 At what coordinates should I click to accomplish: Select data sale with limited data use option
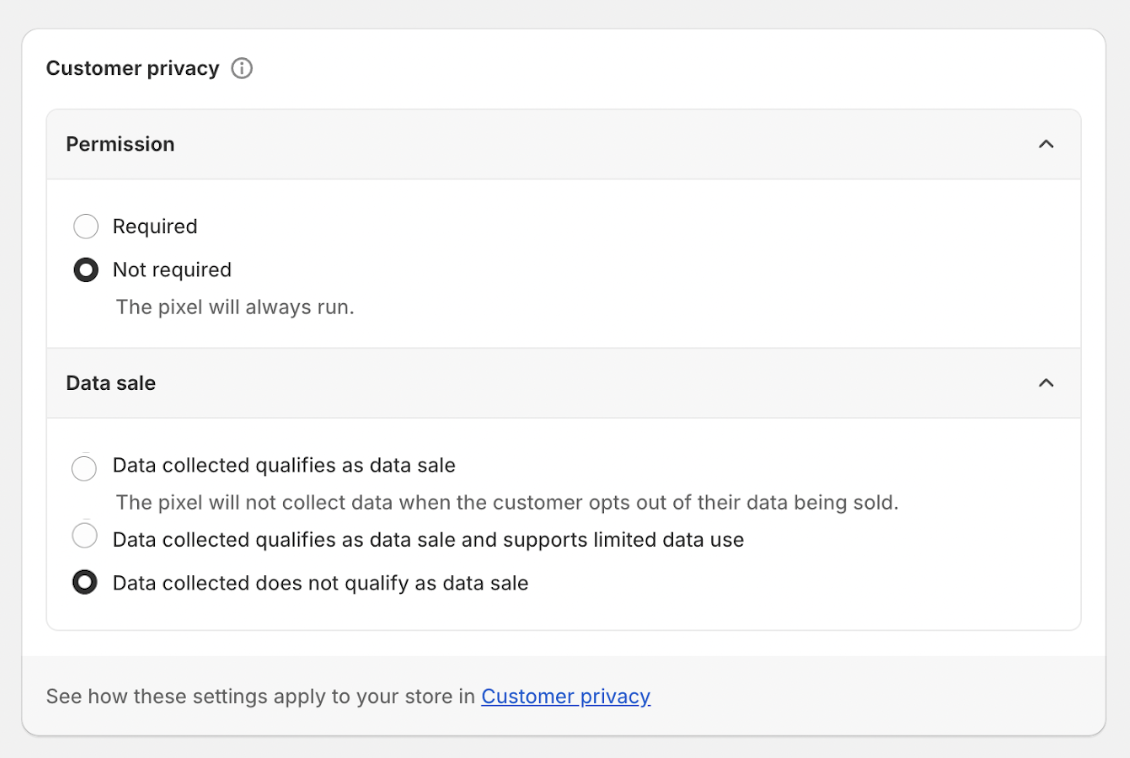pyautogui.click(x=84, y=538)
